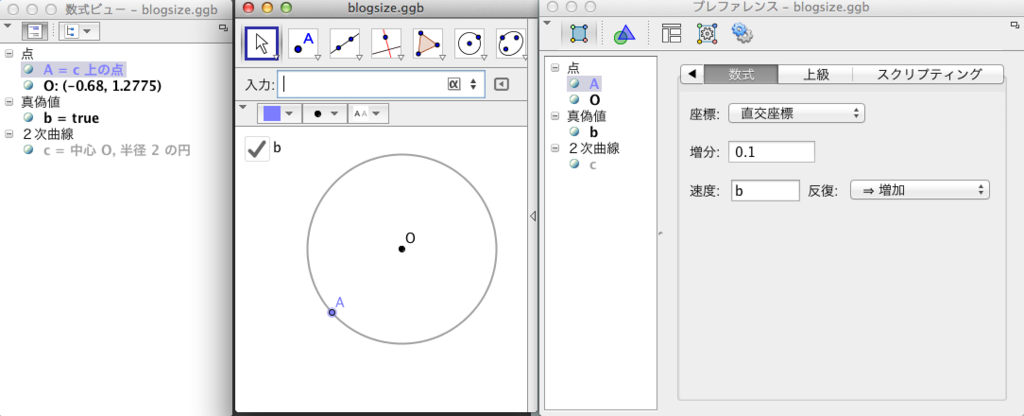Toggle visibility bullet of b = true

[x=27, y=118]
